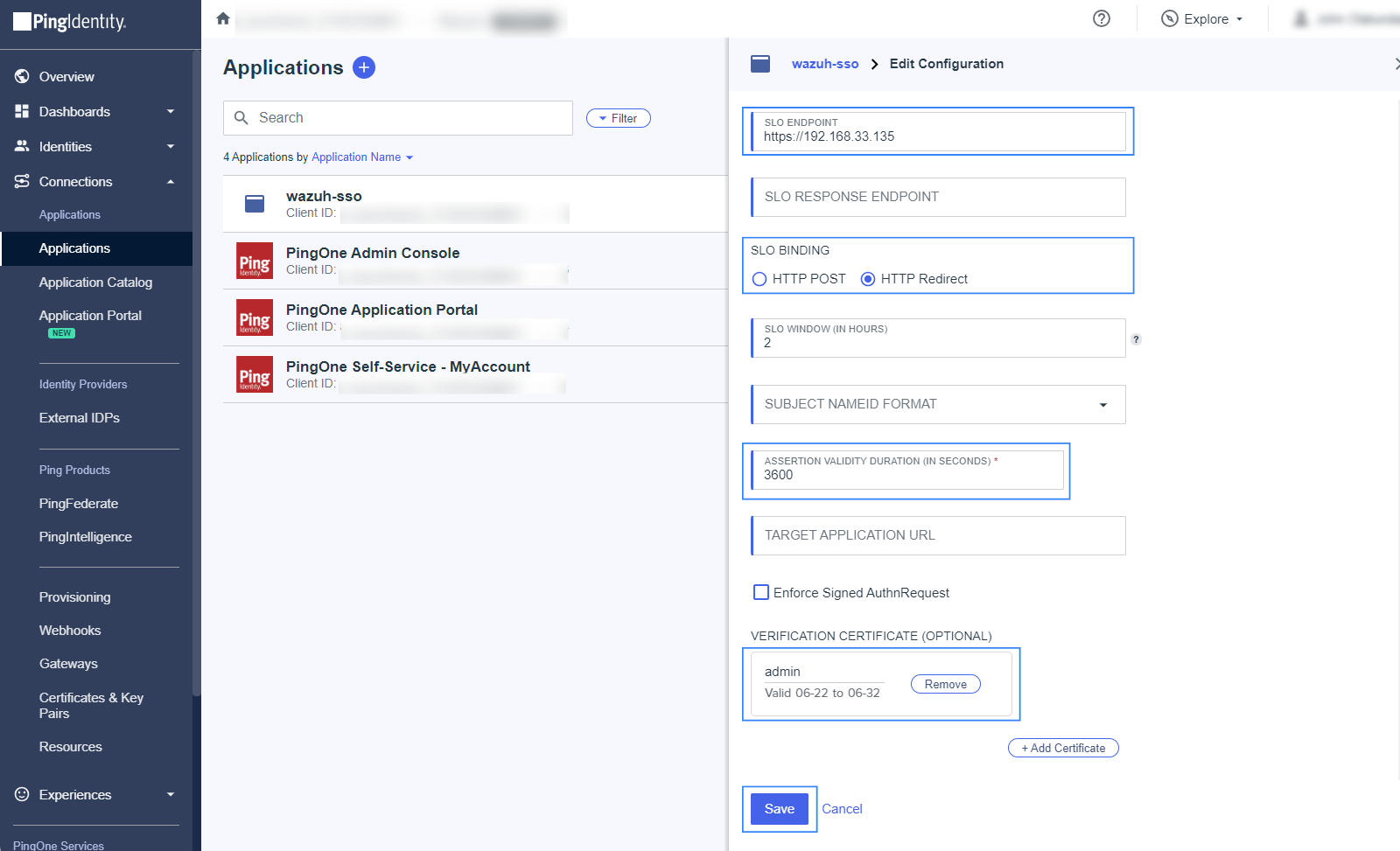Viewport: 1400px width, 851px height.
Task: Click the add application plus icon
Action: [x=364, y=67]
